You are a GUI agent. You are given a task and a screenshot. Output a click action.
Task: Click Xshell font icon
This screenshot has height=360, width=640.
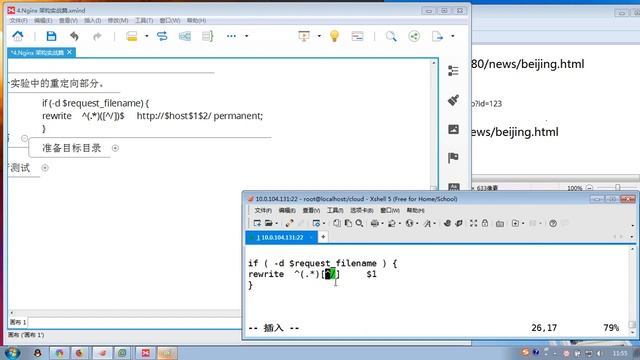(x=427, y=223)
